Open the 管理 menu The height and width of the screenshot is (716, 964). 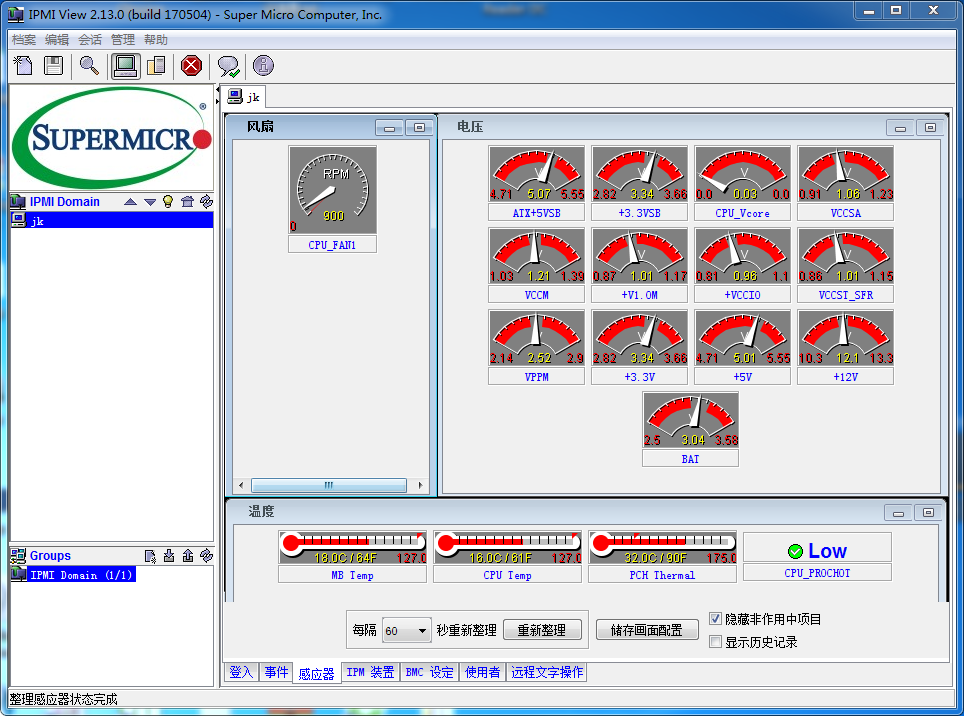(x=122, y=40)
